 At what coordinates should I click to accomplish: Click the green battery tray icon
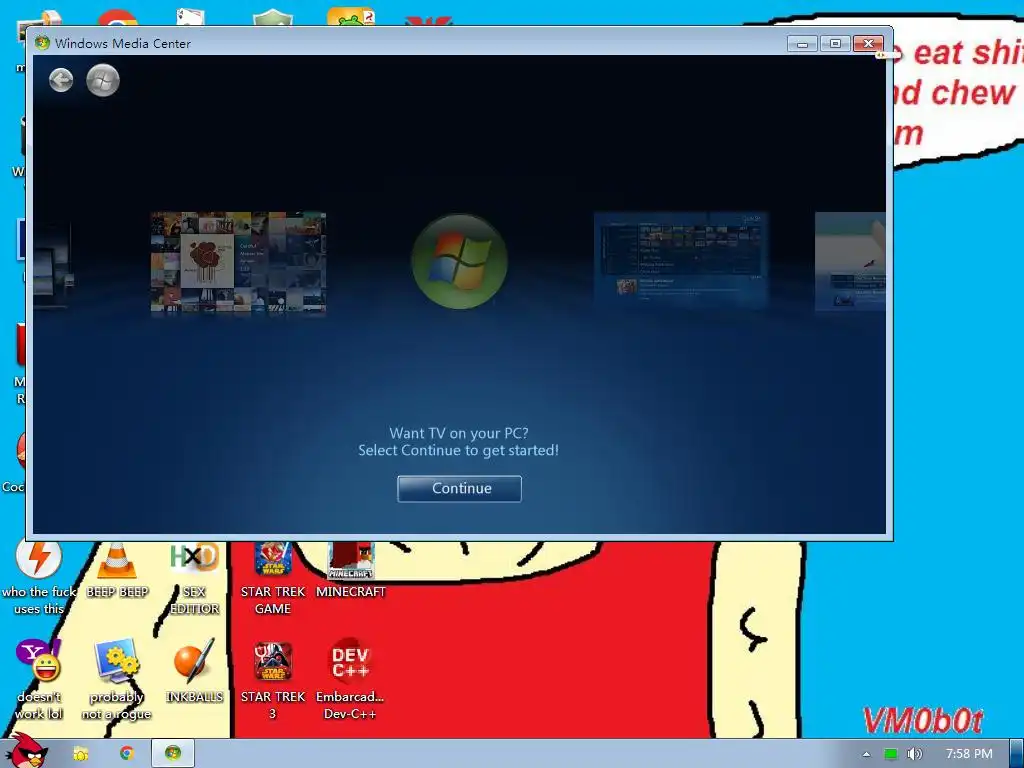point(890,754)
